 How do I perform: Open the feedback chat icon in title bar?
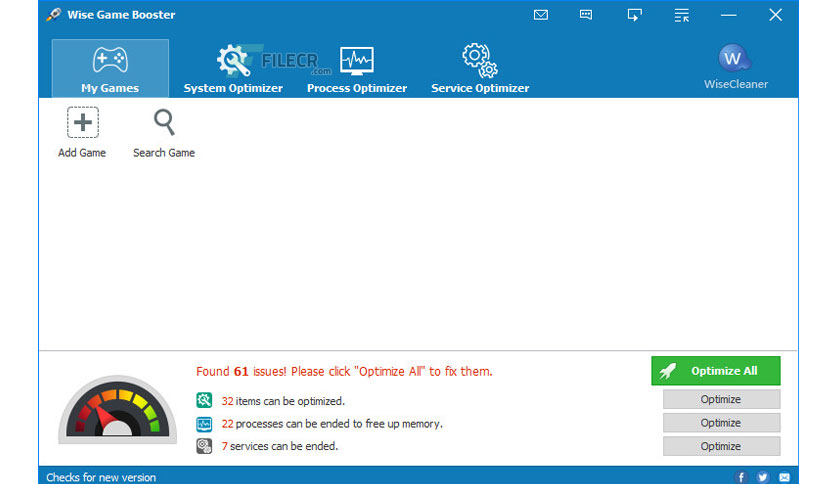coord(586,15)
